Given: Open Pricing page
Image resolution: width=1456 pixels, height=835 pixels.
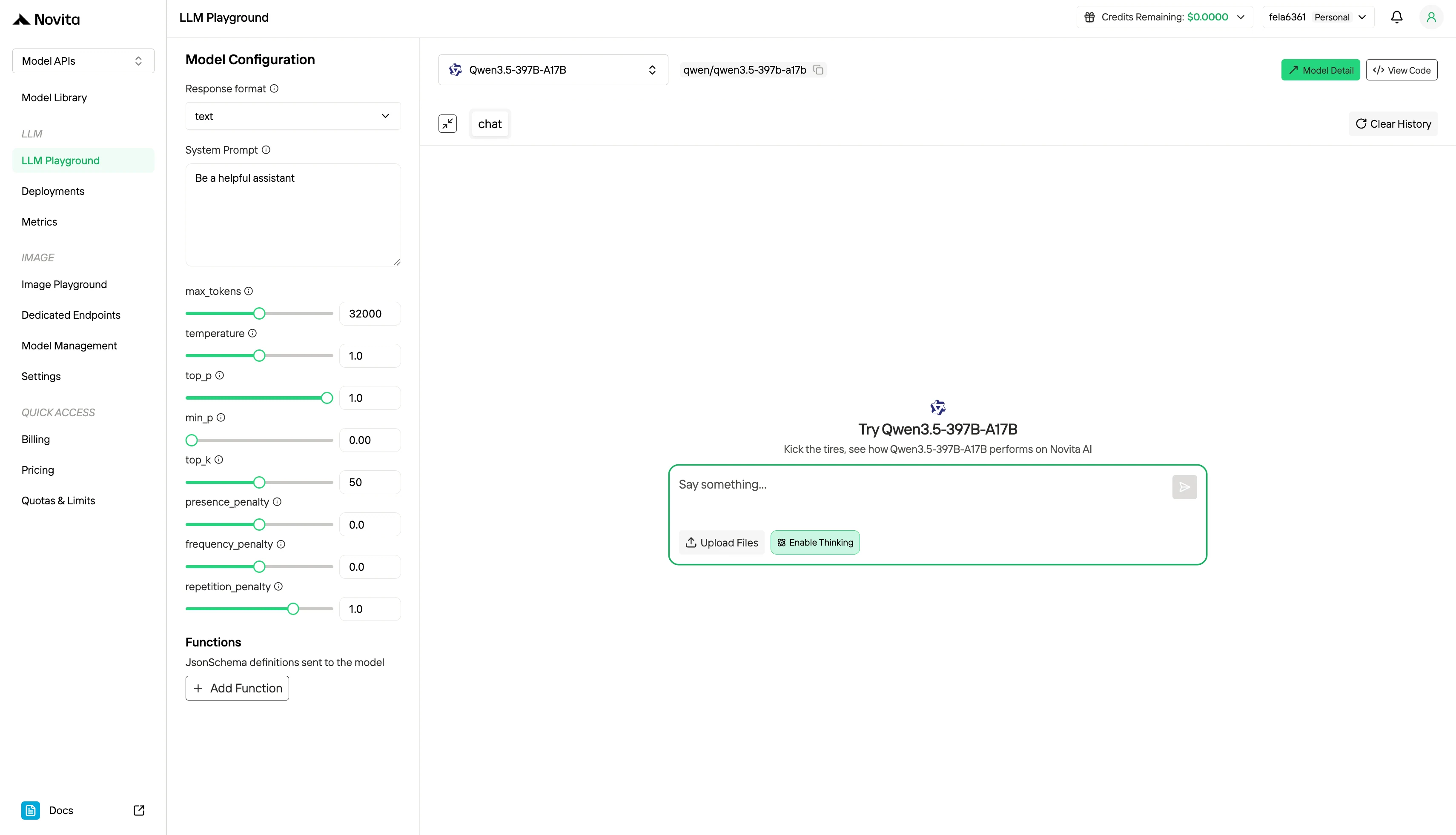Looking at the screenshot, I should 38,470.
